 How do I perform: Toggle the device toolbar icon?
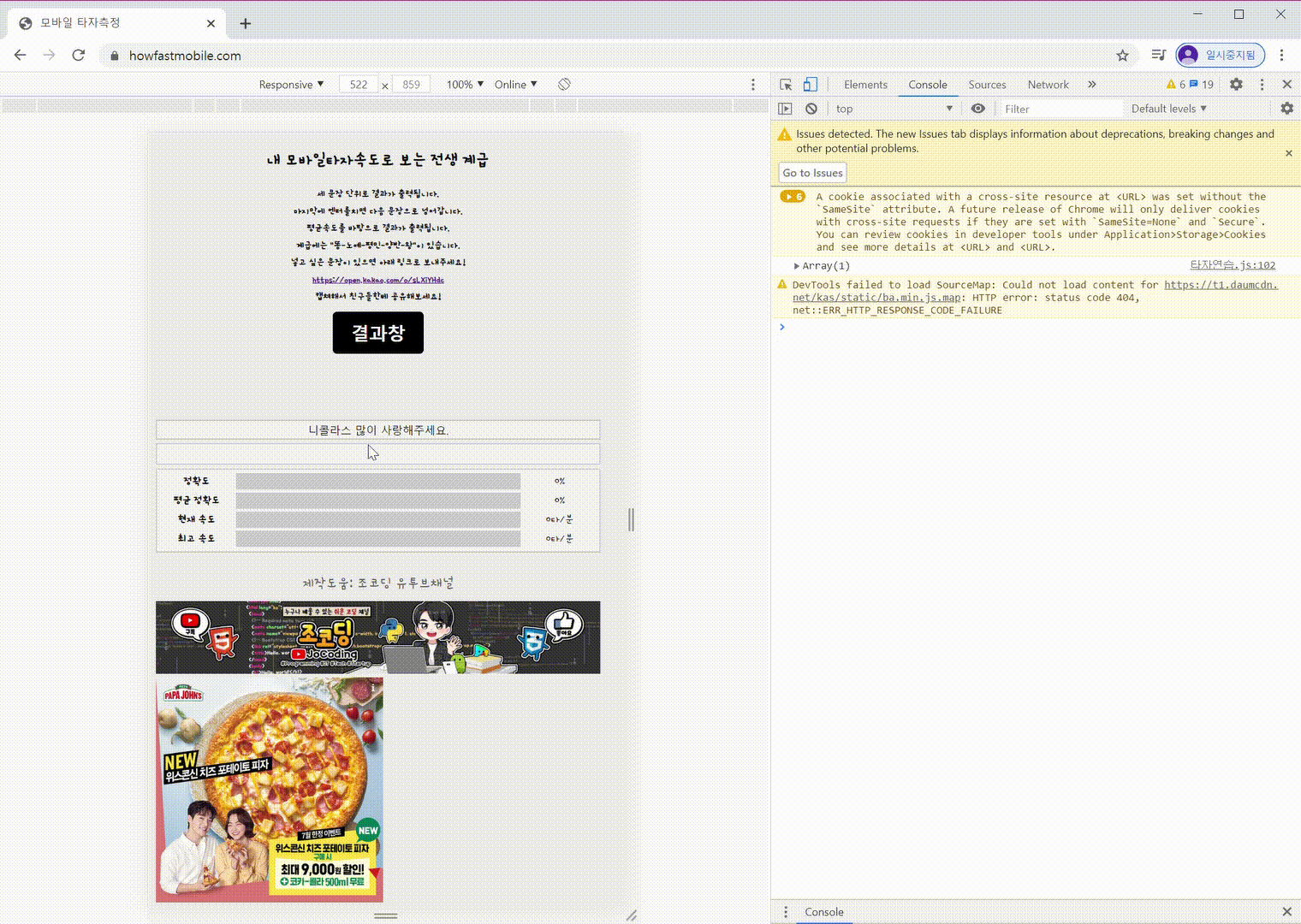click(x=810, y=84)
